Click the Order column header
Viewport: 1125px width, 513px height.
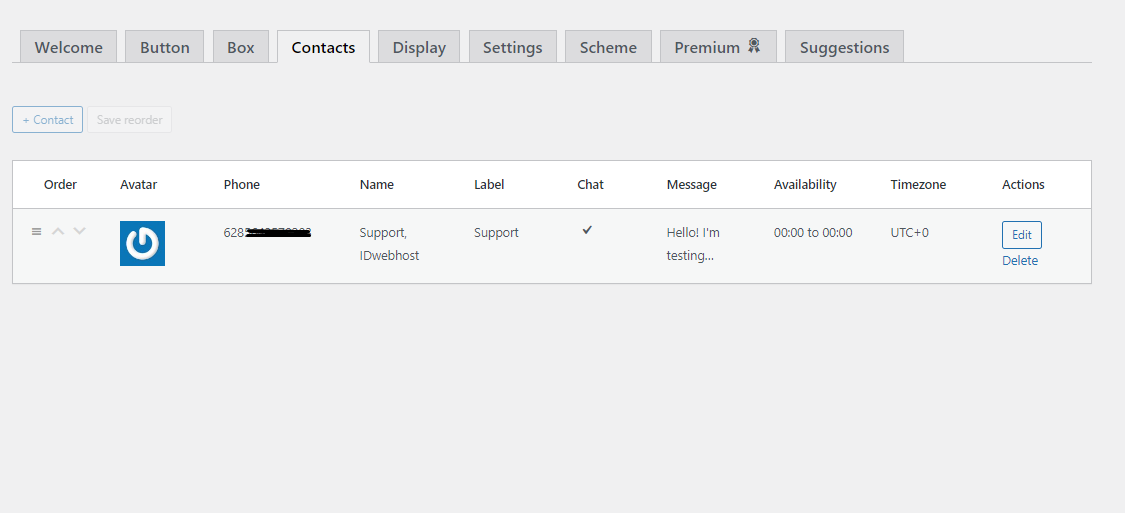pyautogui.click(x=60, y=184)
